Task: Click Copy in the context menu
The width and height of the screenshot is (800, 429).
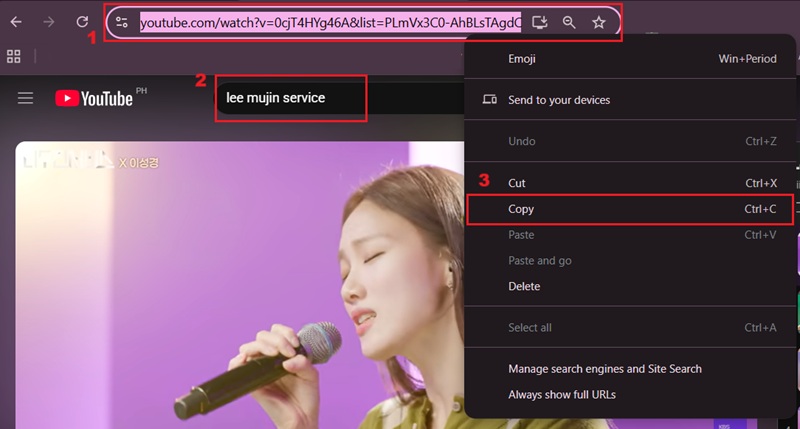Action: (521, 209)
